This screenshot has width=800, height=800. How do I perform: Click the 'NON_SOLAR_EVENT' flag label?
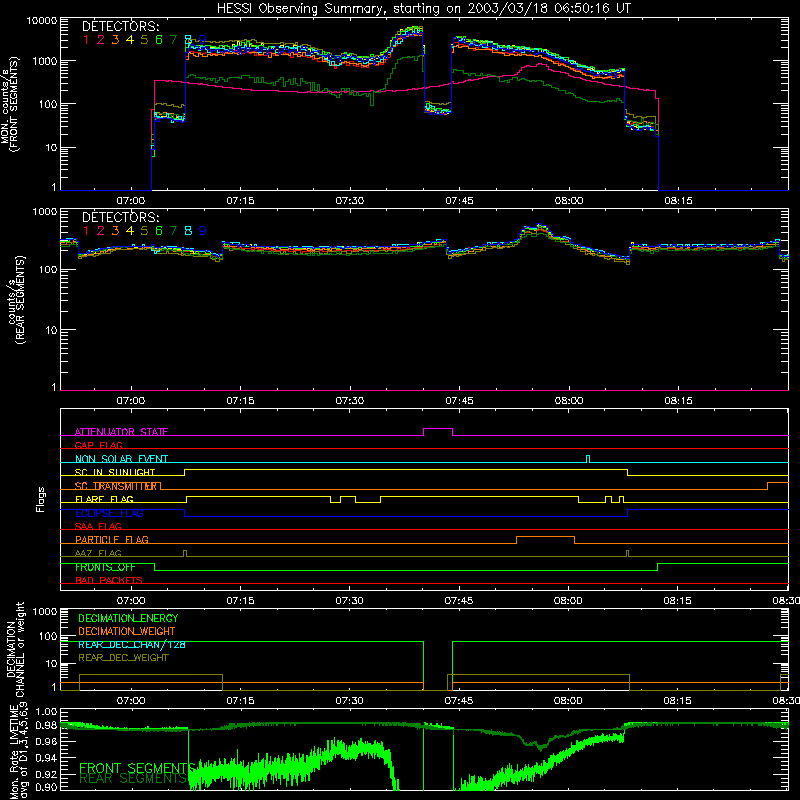coord(121,459)
